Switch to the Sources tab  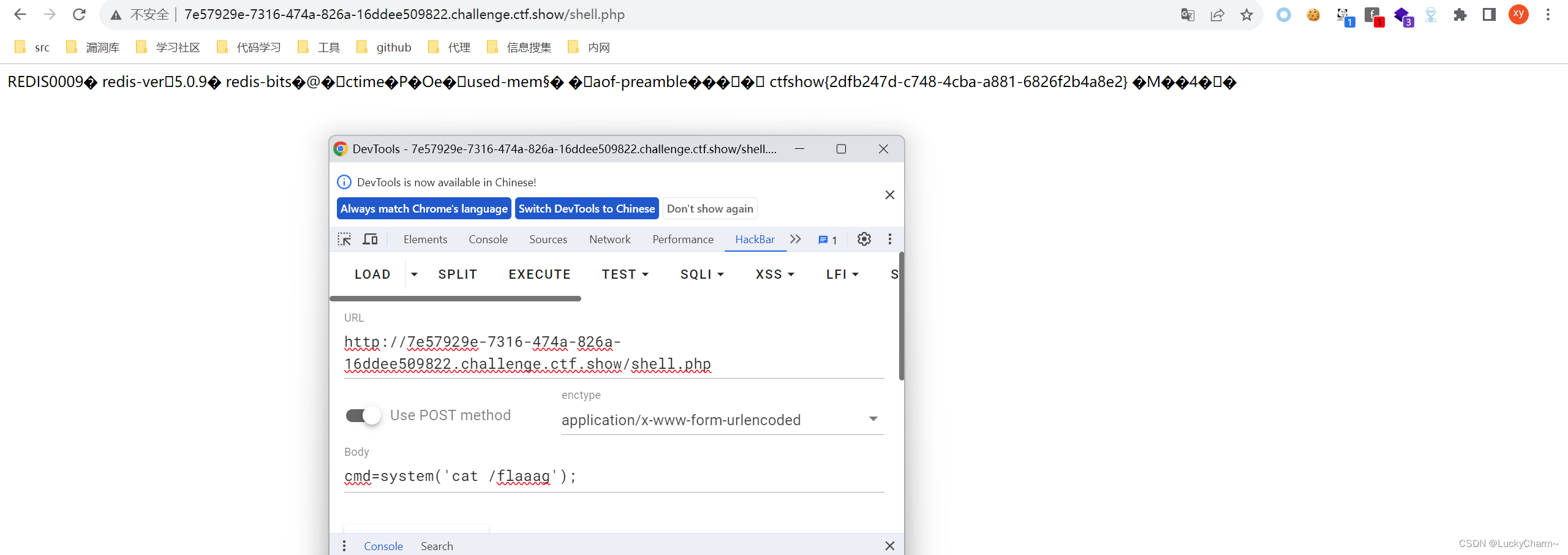coord(548,240)
